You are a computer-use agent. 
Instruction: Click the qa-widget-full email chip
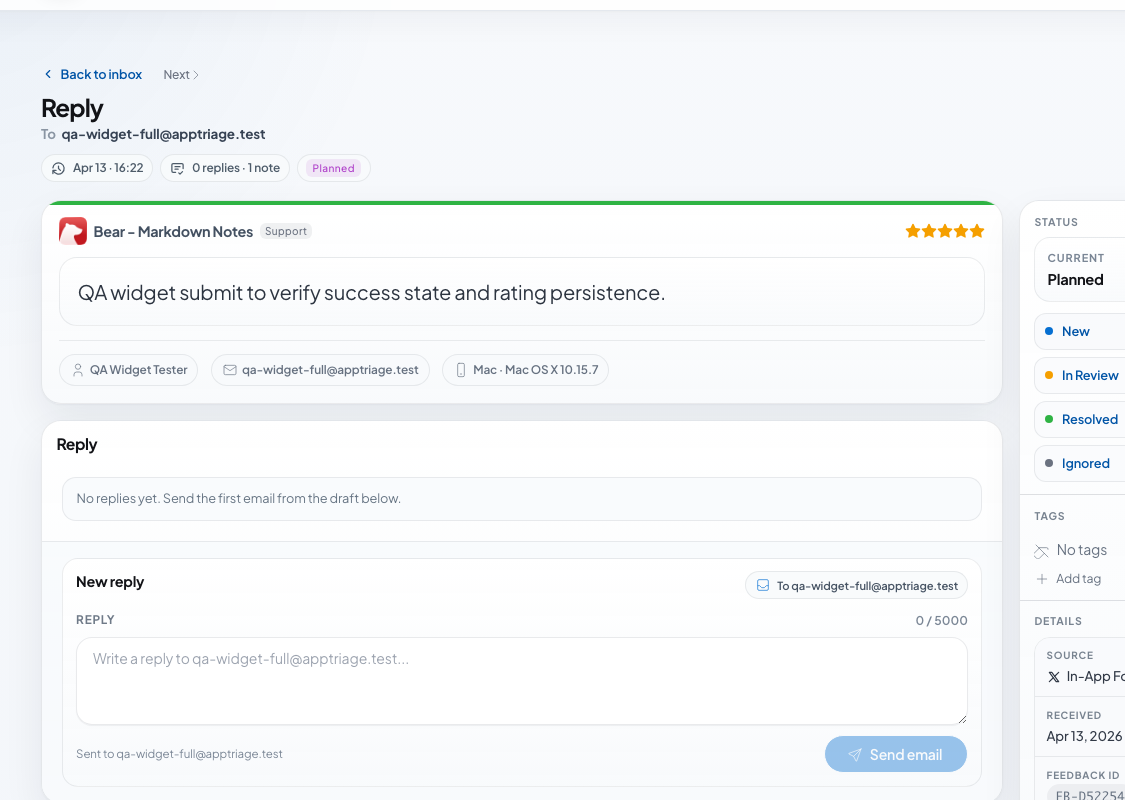(320, 370)
